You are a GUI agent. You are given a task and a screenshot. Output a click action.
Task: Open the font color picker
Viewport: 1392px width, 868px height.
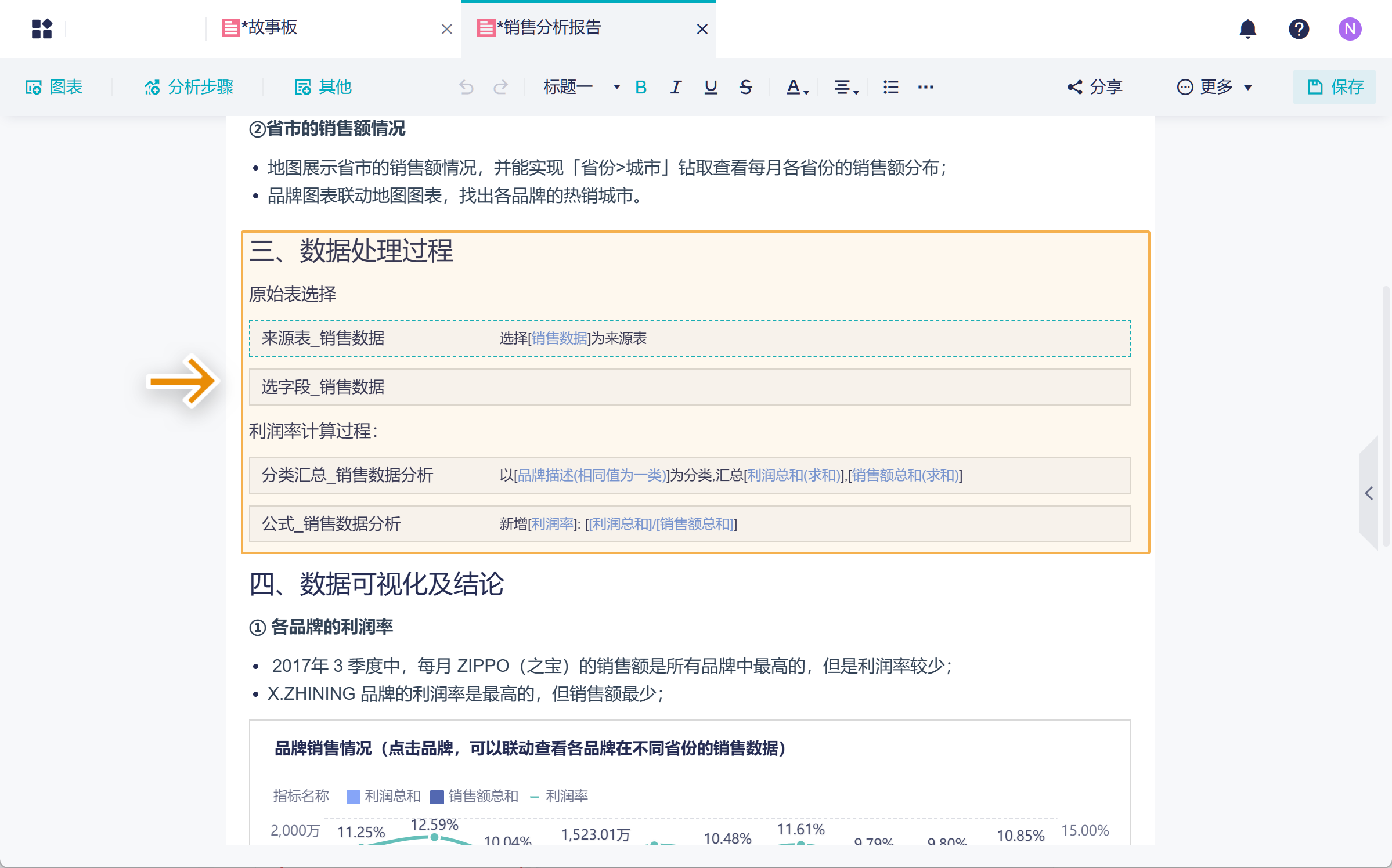[x=798, y=87]
